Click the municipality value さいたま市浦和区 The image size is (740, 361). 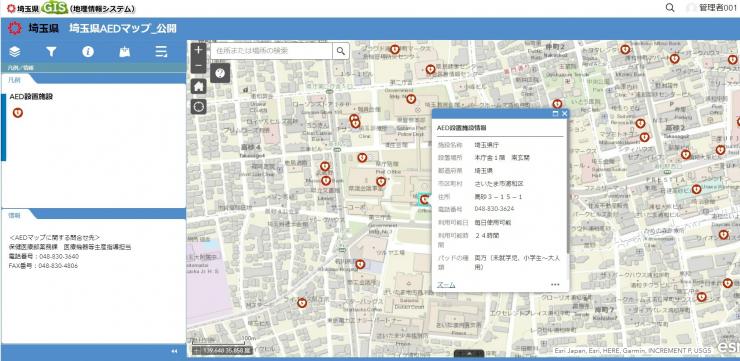[x=499, y=183]
